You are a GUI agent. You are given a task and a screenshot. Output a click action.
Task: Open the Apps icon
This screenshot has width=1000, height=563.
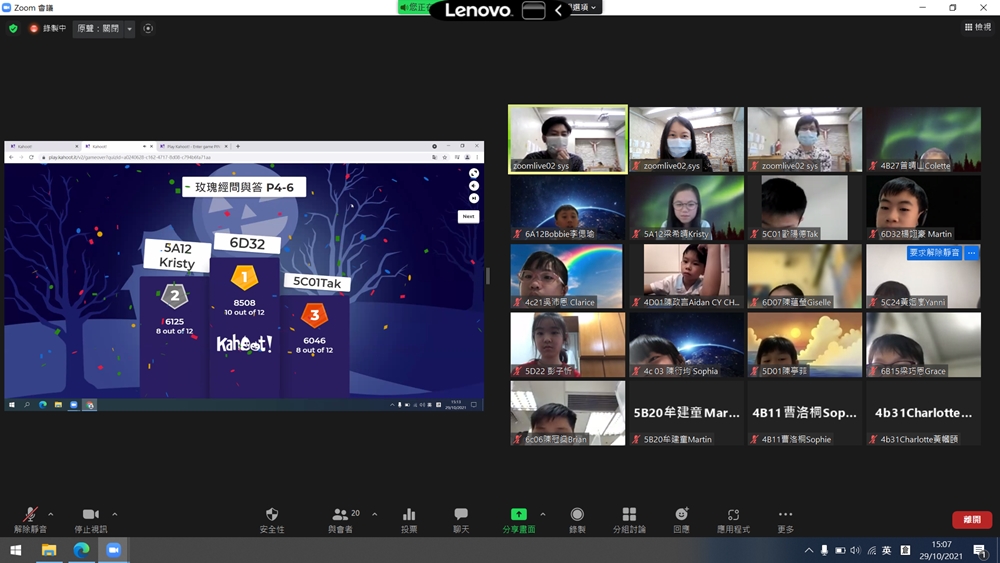(x=733, y=520)
